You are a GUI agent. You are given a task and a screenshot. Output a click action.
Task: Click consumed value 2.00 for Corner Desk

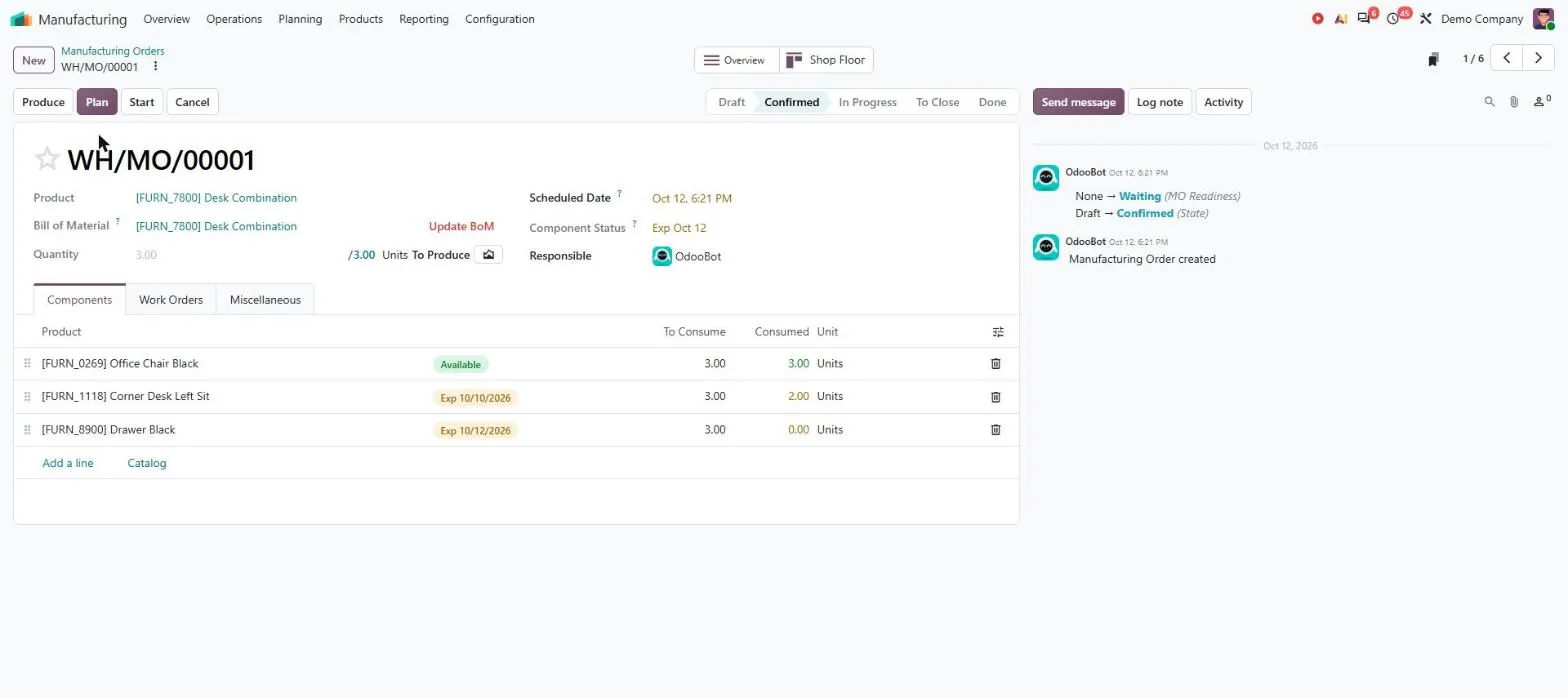[798, 397]
